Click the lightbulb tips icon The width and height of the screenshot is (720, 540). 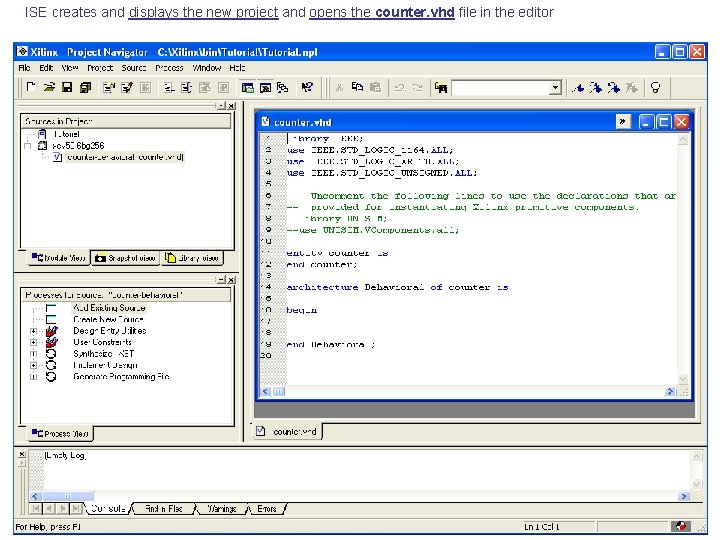click(x=656, y=87)
